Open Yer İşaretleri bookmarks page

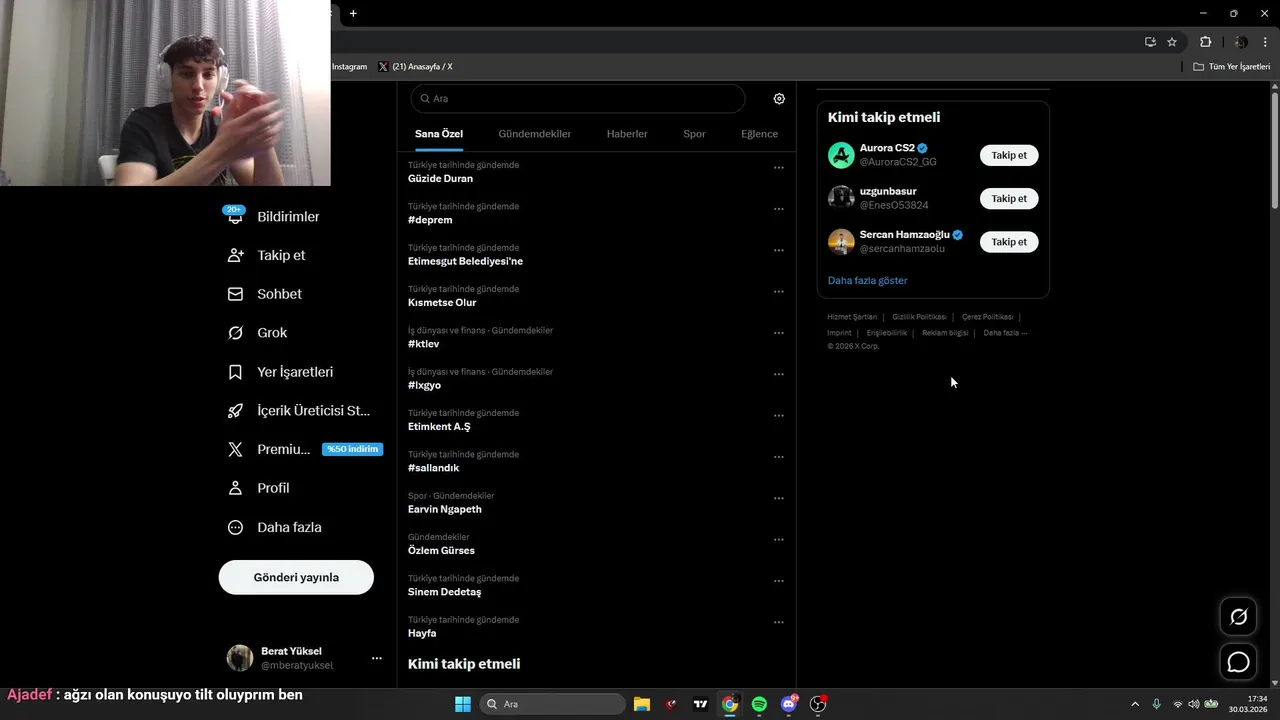[x=281, y=372]
